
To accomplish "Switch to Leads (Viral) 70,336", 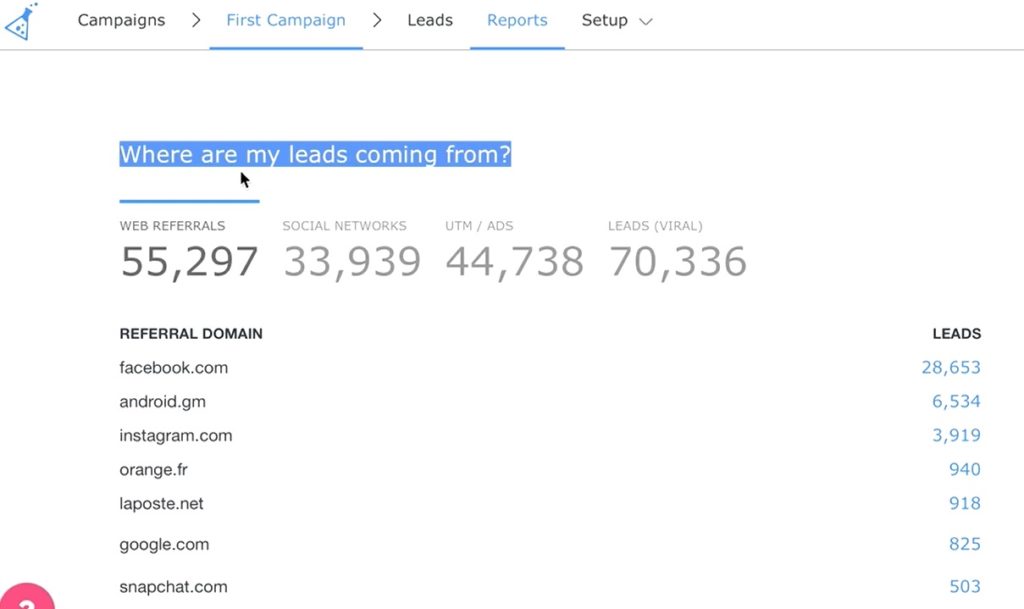I will tap(677, 251).
